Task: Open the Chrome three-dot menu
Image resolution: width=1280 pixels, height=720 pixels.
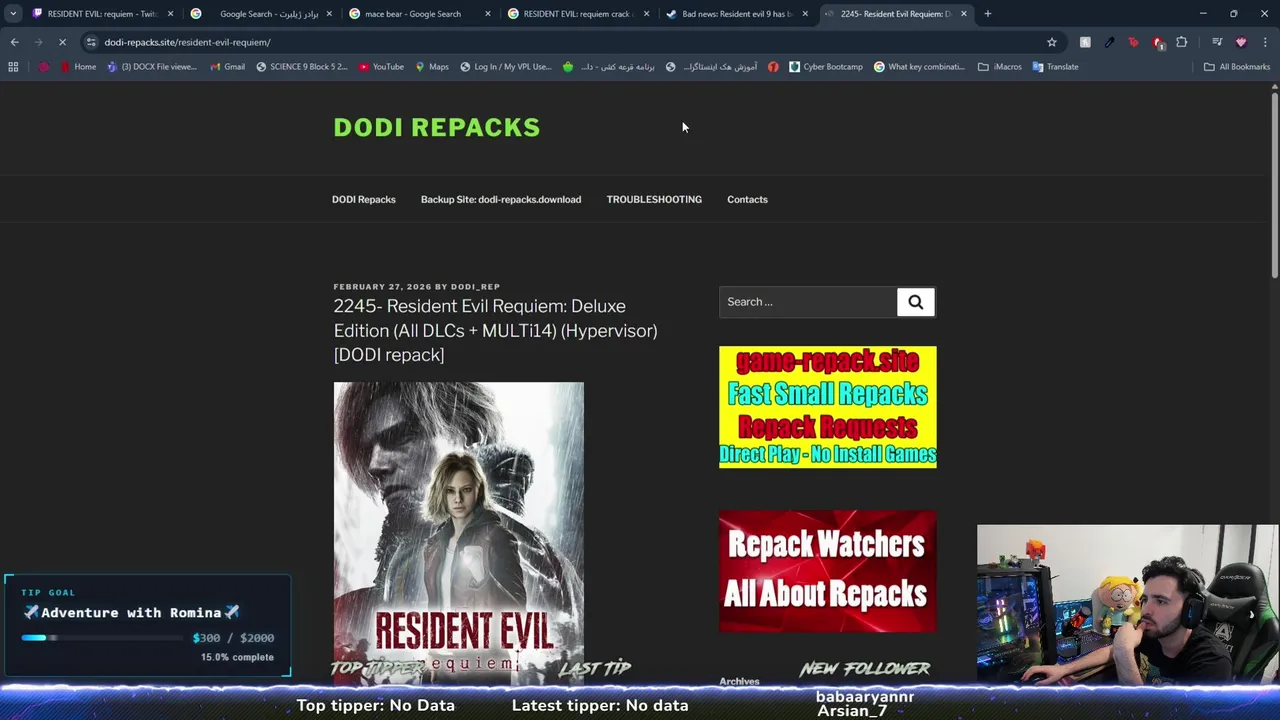Action: pyautogui.click(x=1265, y=42)
